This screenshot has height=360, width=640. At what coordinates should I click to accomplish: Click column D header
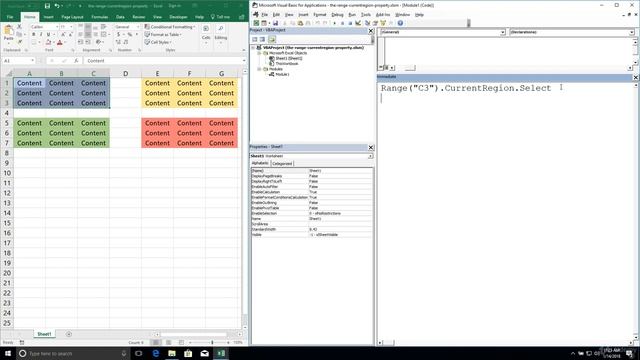125,73
